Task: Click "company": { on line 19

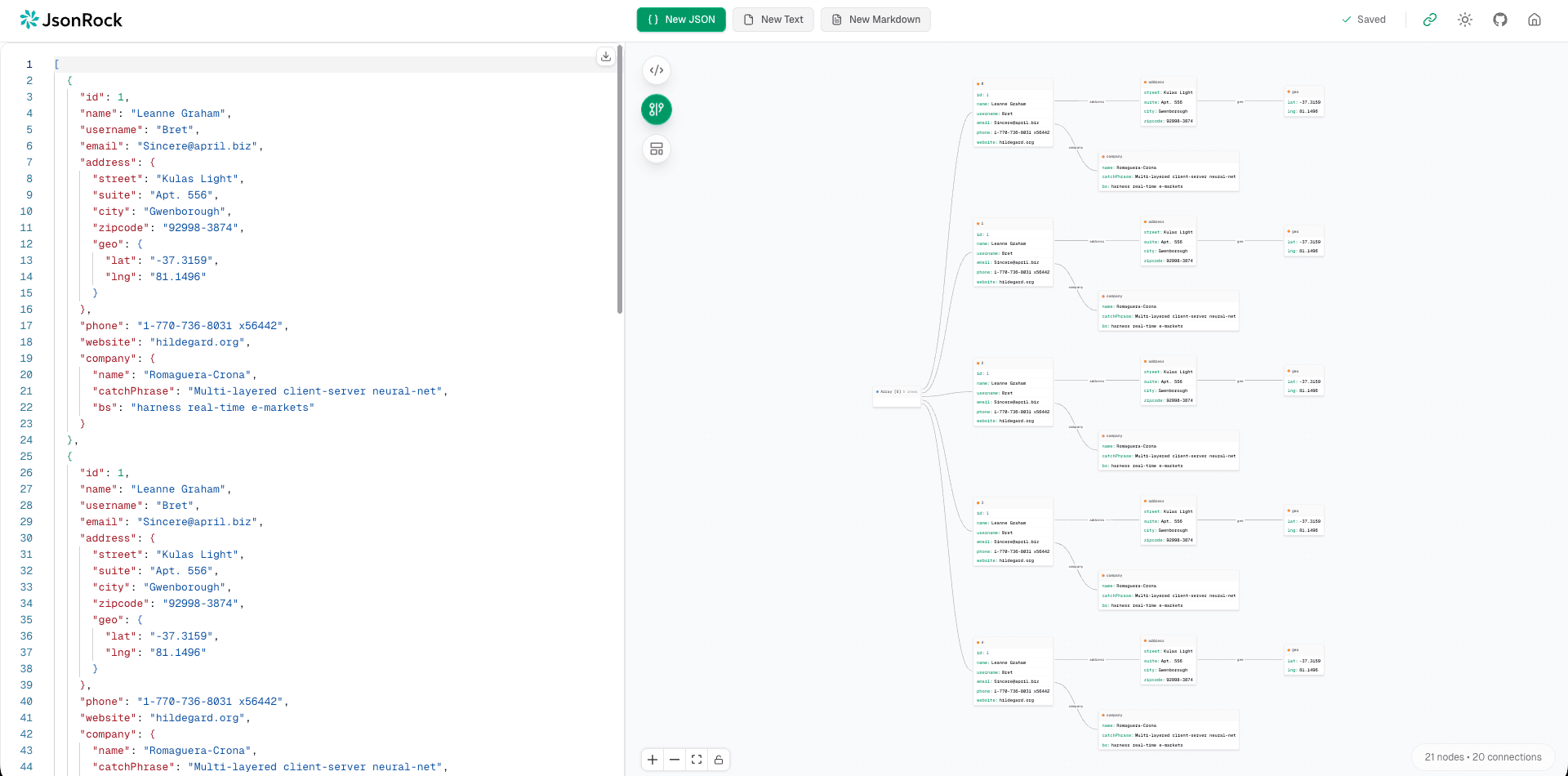Action: tap(118, 359)
